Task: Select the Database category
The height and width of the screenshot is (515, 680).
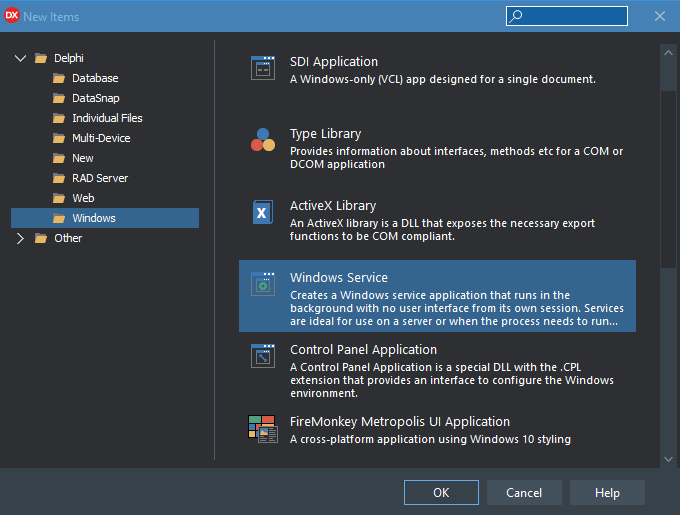Action: [95, 78]
